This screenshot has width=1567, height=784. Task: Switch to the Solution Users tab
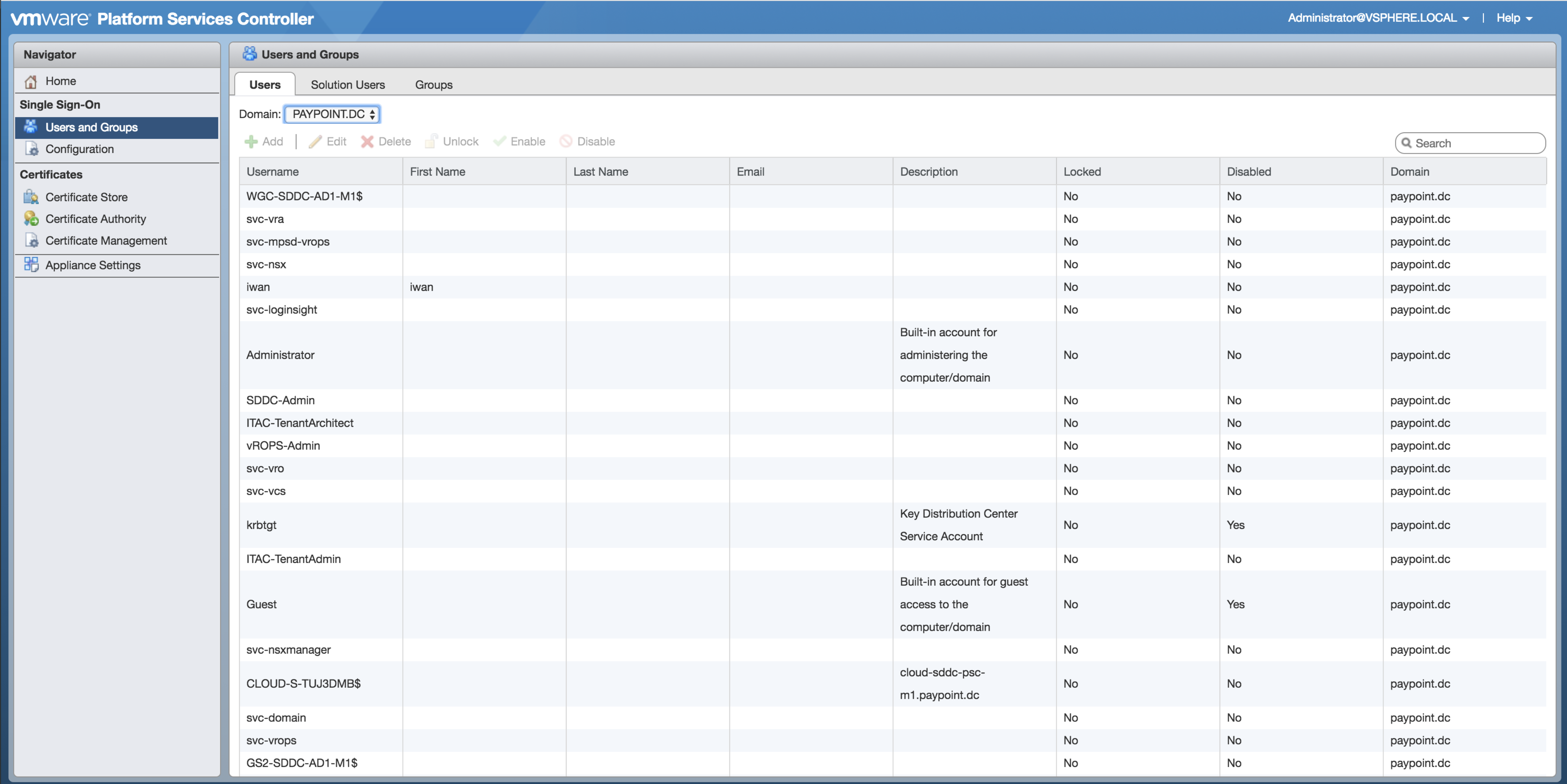(x=347, y=85)
